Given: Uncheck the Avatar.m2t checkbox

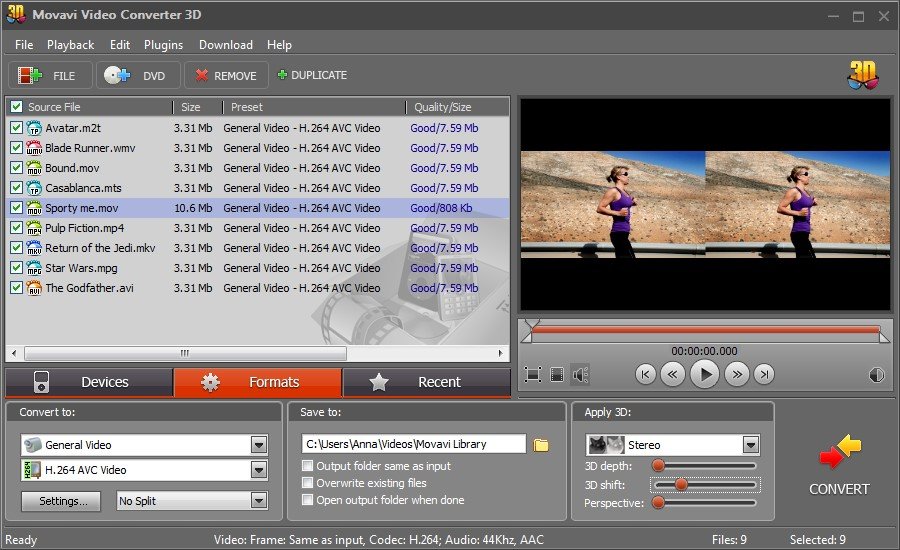Looking at the screenshot, I should pos(17,128).
